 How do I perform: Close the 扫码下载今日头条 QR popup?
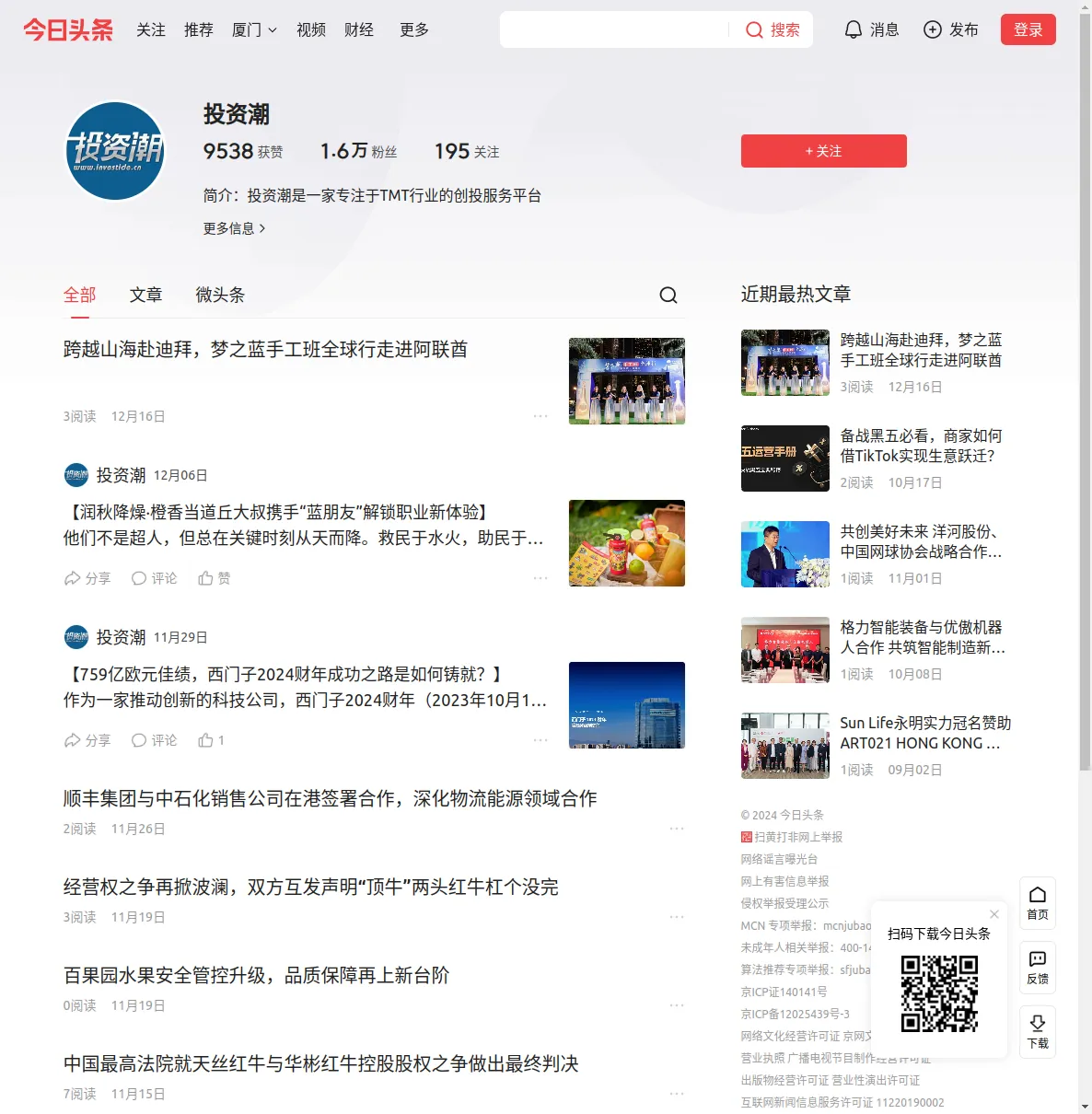(x=994, y=914)
